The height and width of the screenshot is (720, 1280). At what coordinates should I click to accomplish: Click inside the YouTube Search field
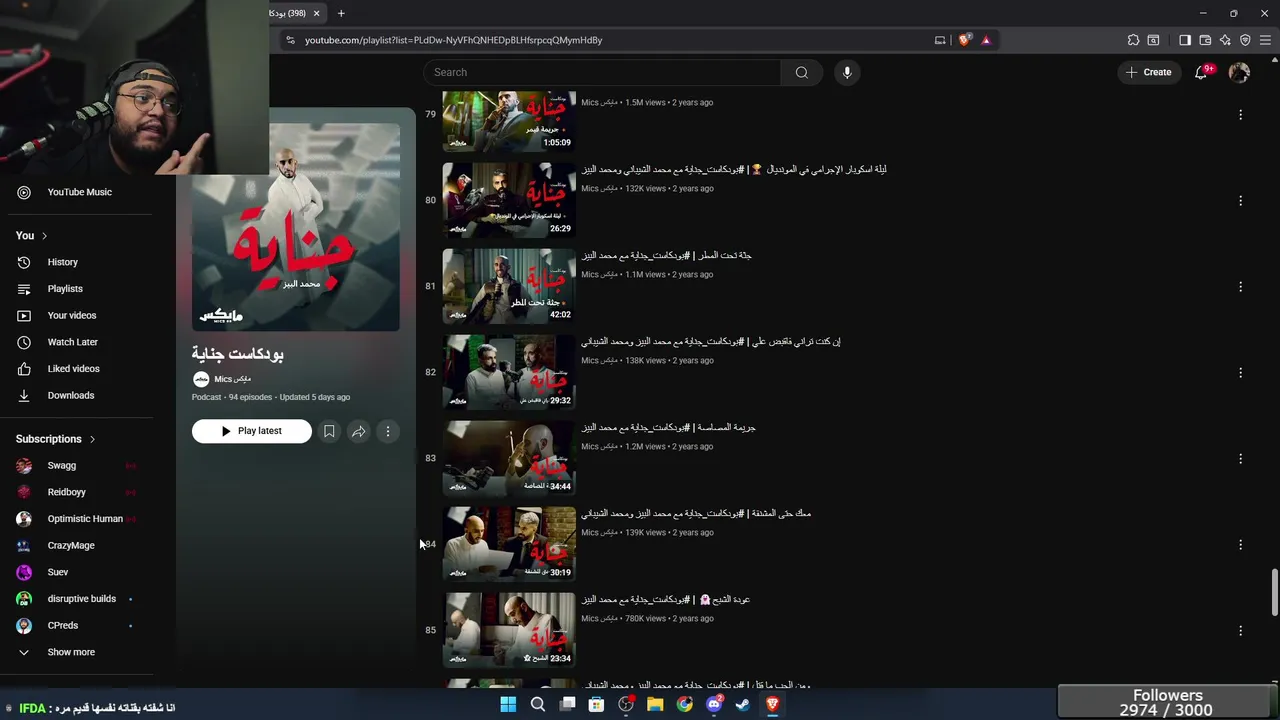[x=602, y=72]
